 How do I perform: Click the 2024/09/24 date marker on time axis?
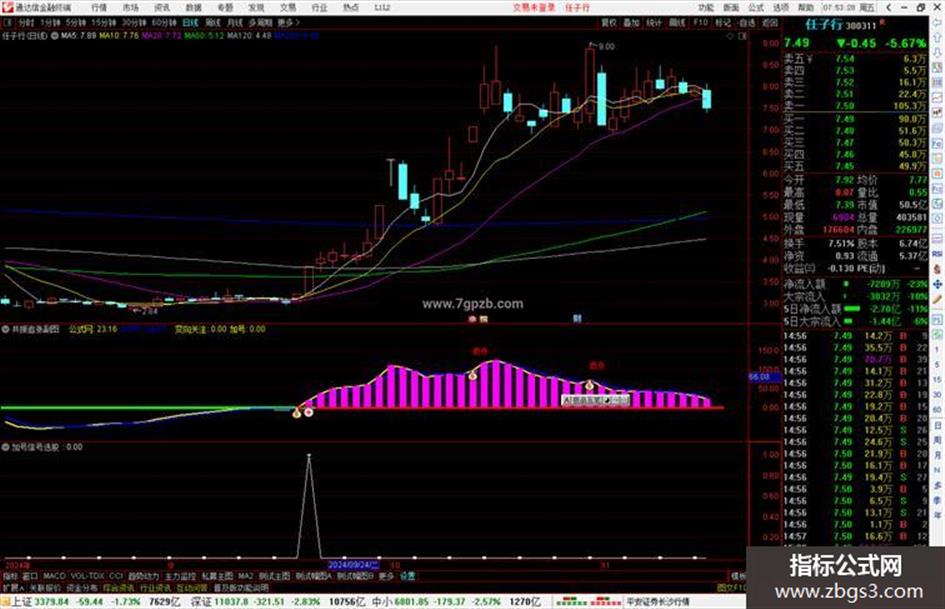(x=353, y=565)
